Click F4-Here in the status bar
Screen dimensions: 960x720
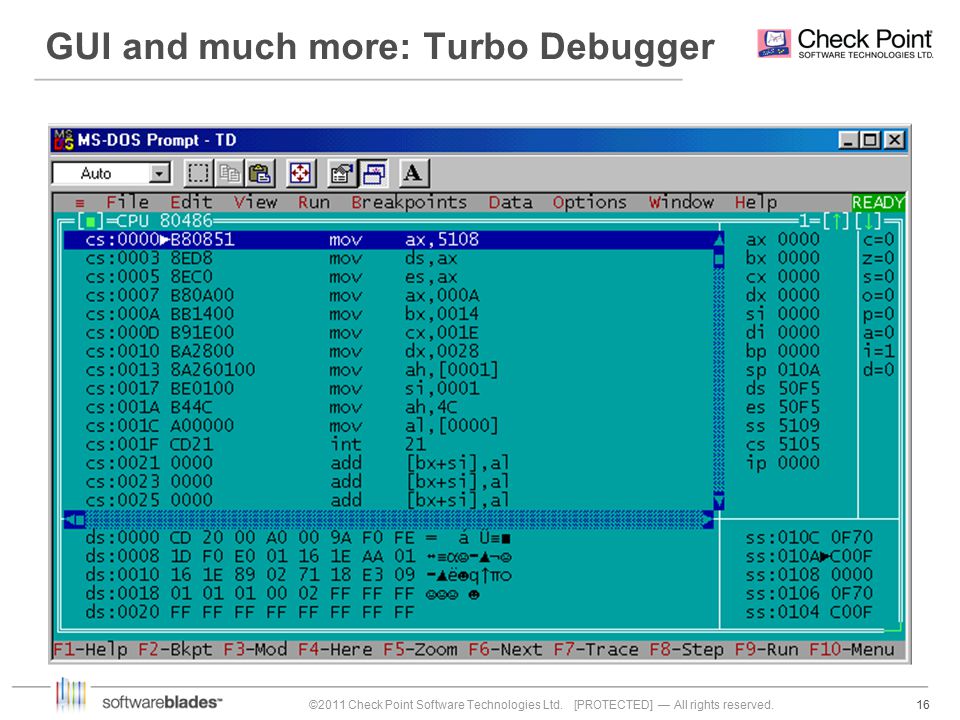coord(335,649)
